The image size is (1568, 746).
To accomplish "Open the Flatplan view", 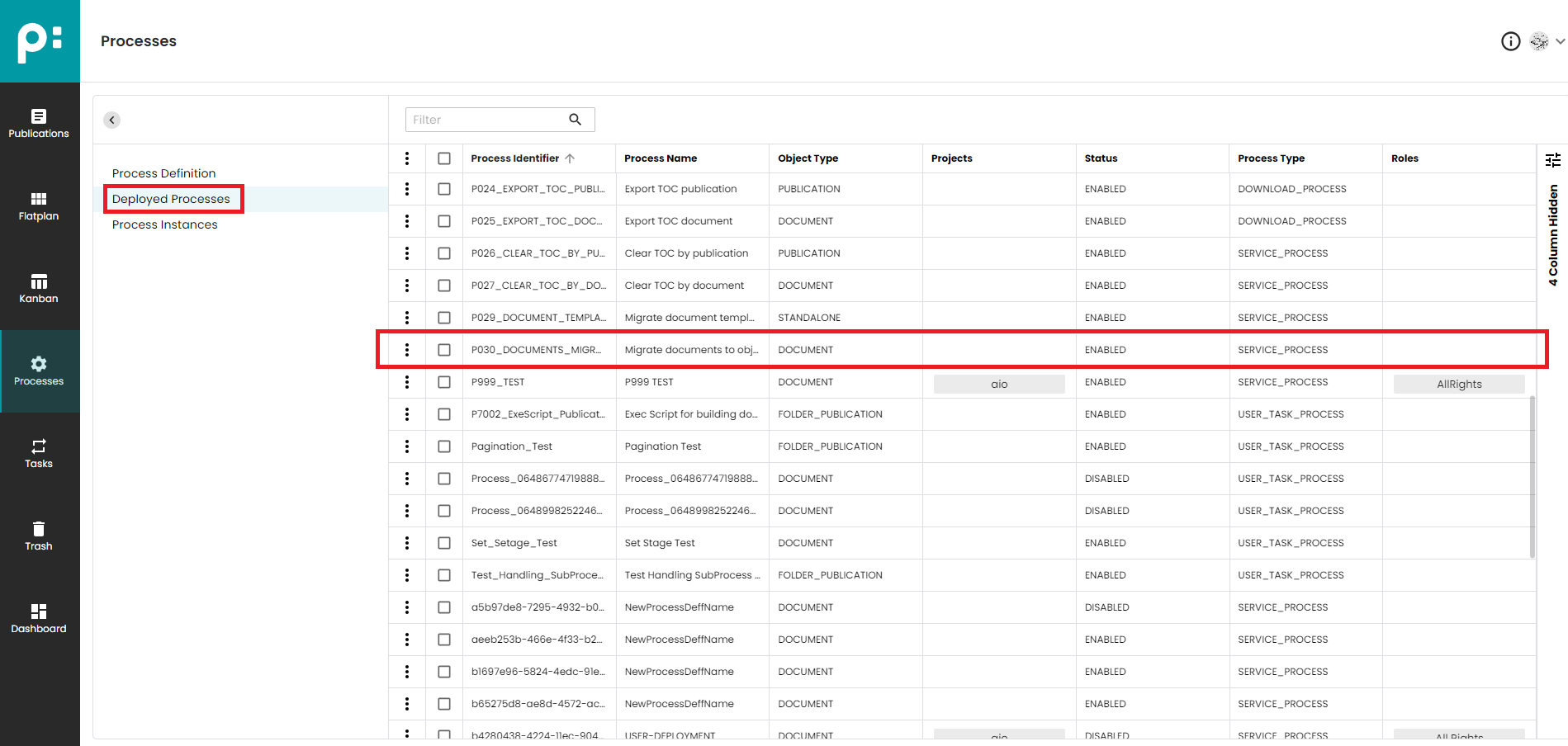I will [x=39, y=206].
